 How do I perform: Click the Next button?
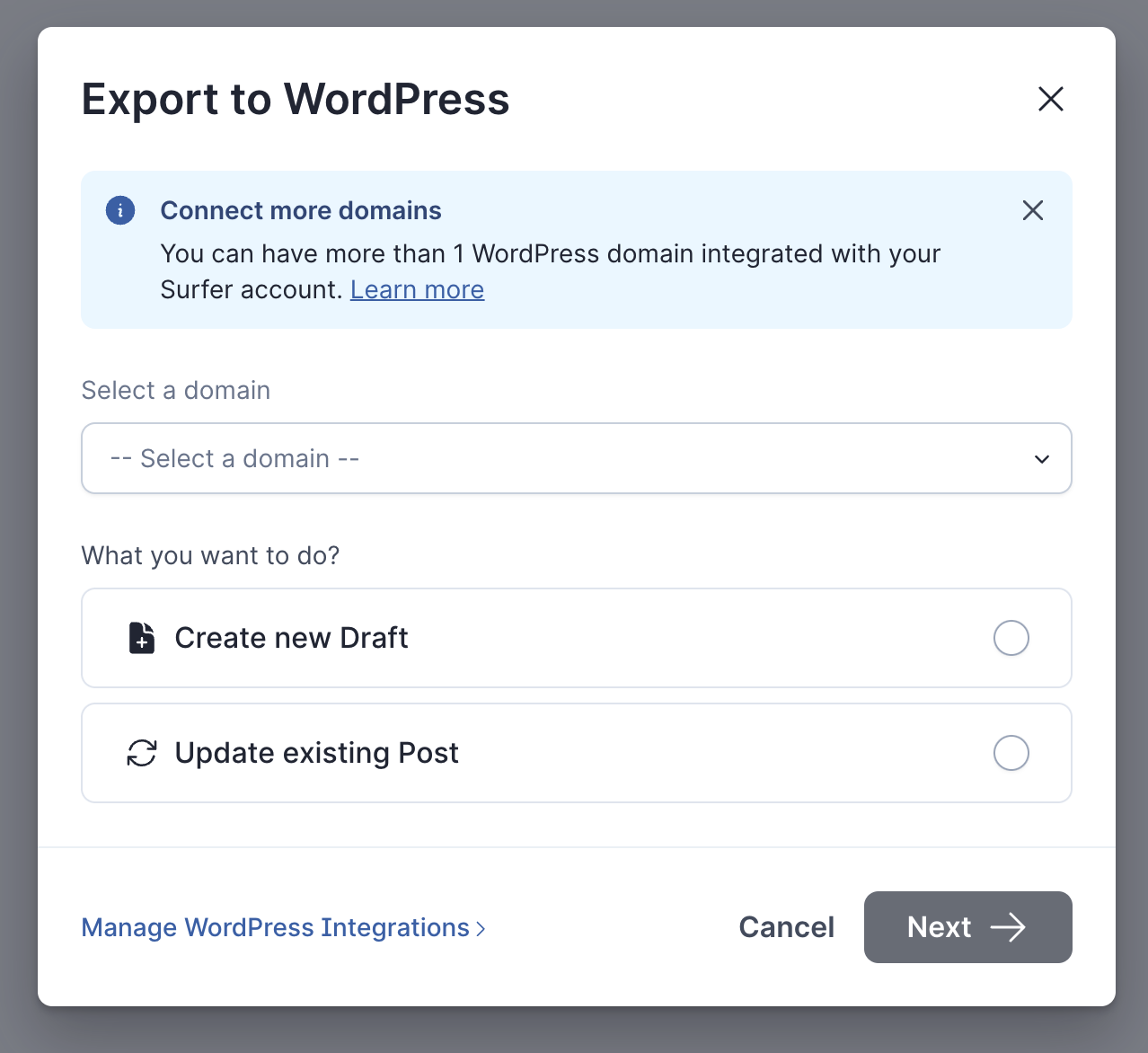coord(967,927)
